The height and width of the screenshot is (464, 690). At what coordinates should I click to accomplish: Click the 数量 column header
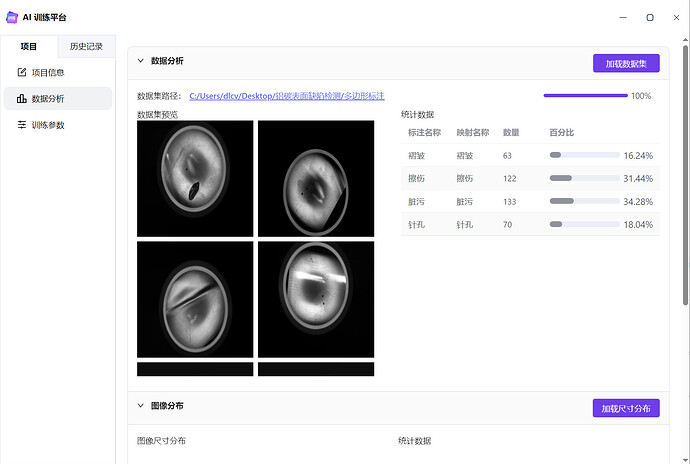coord(511,133)
